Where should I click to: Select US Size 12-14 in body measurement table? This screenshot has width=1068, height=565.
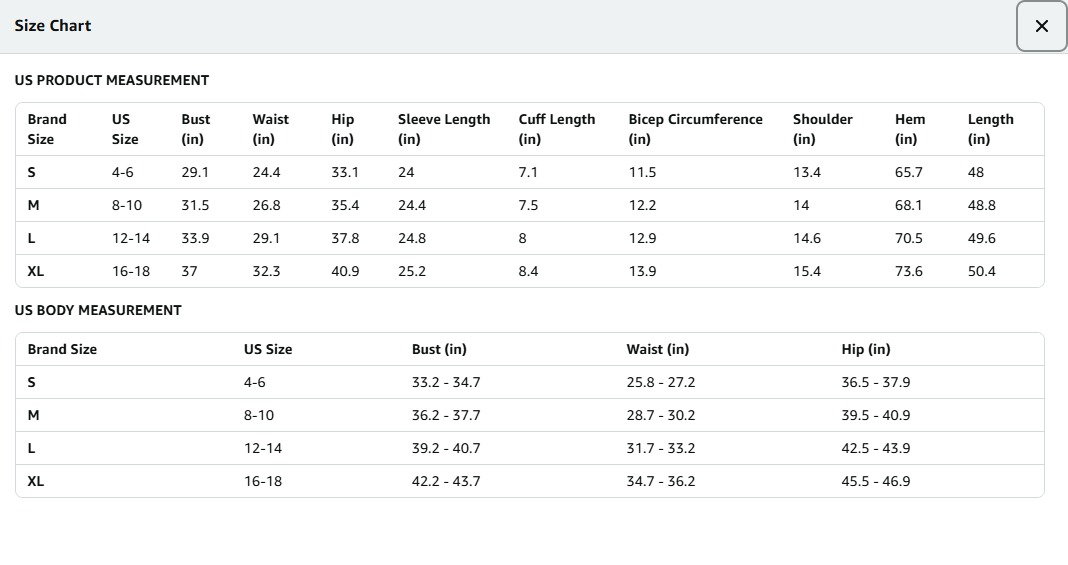[263, 448]
